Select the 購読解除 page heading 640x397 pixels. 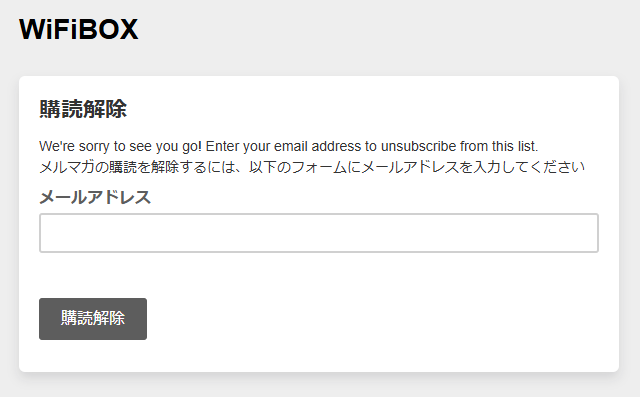pyautogui.click(x=83, y=109)
